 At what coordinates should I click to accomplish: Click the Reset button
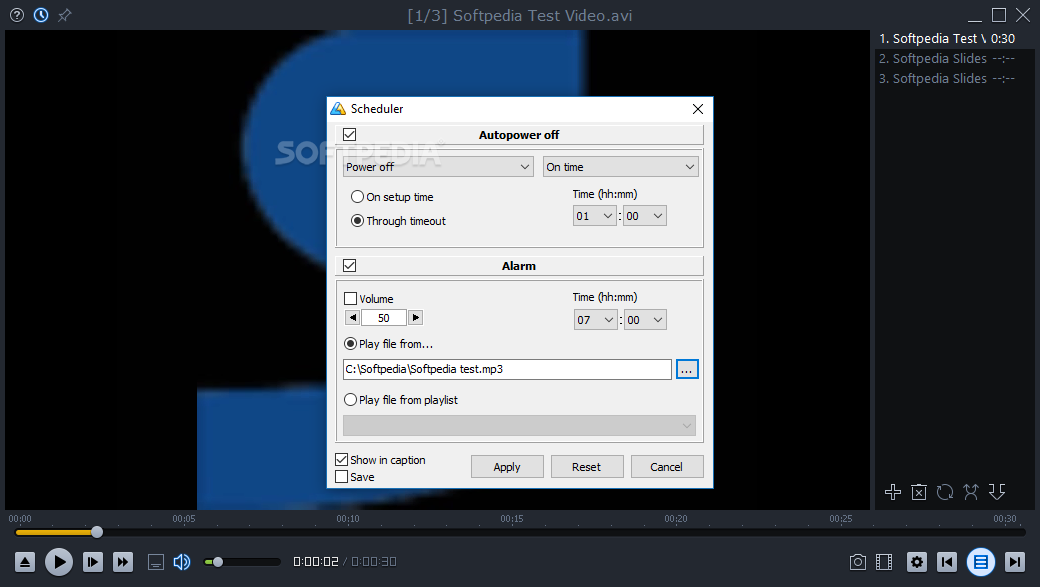(x=586, y=467)
